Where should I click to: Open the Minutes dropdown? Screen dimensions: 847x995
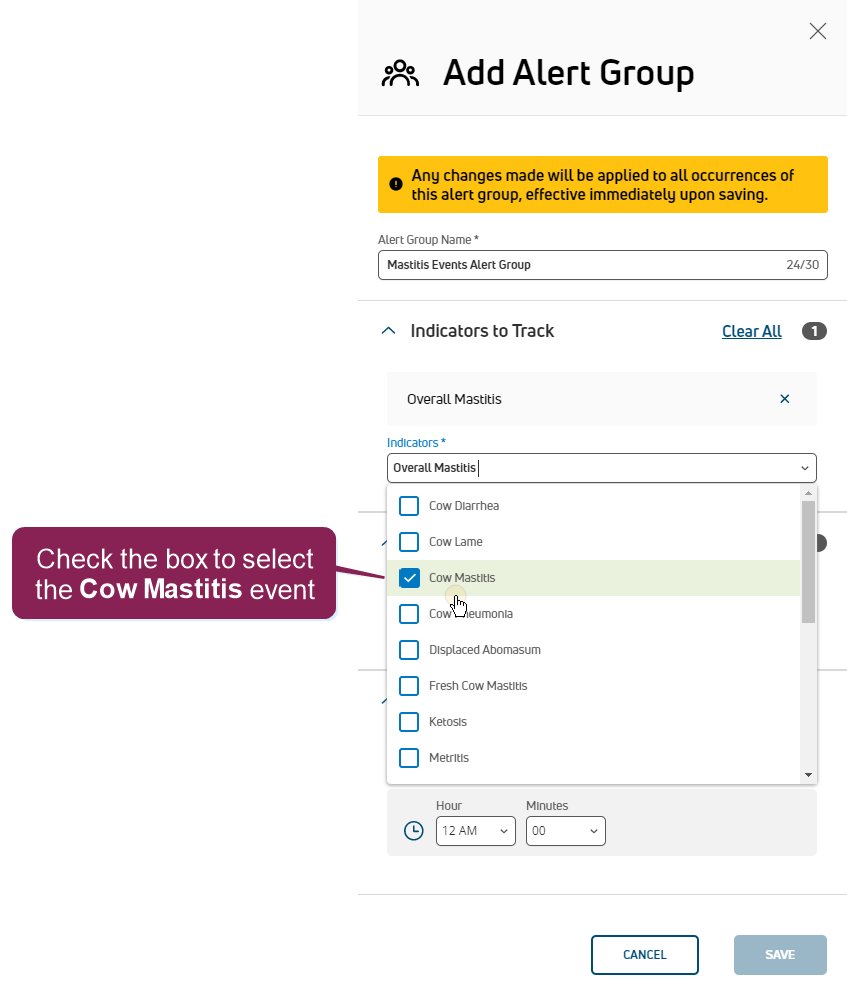565,831
